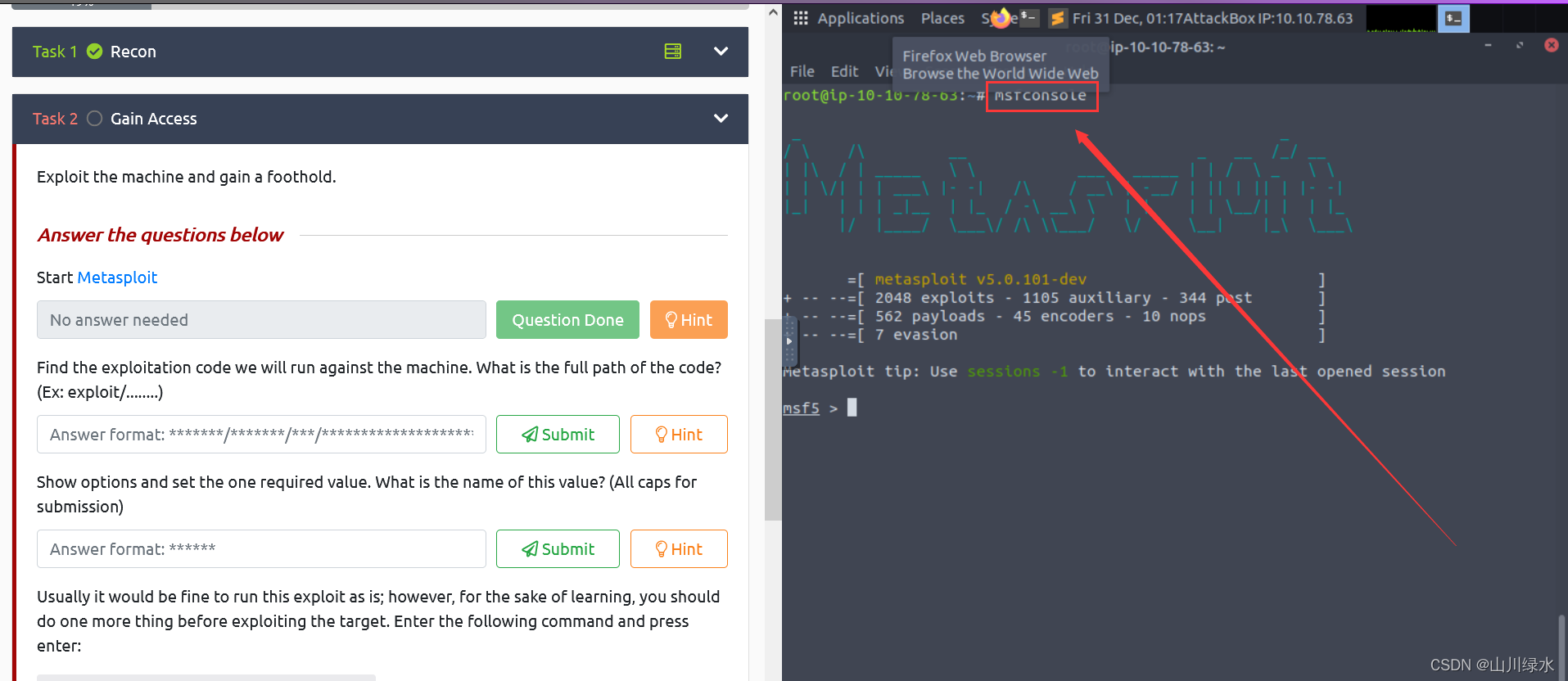Viewport: 1568px width, 681px height.
Task: Click the msf5 prompt in terminal
Action: [802, 408]
